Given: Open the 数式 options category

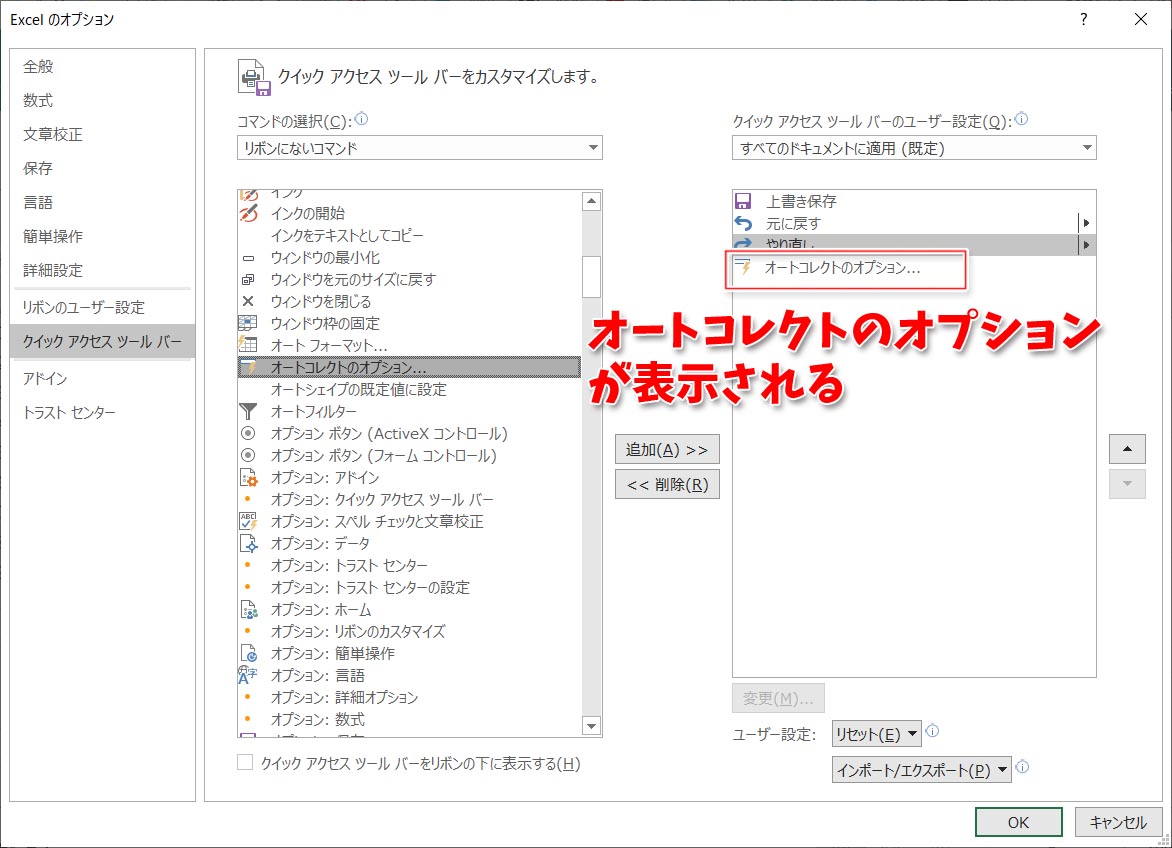Looking at the screenshot, I should (x=102, y=100).
